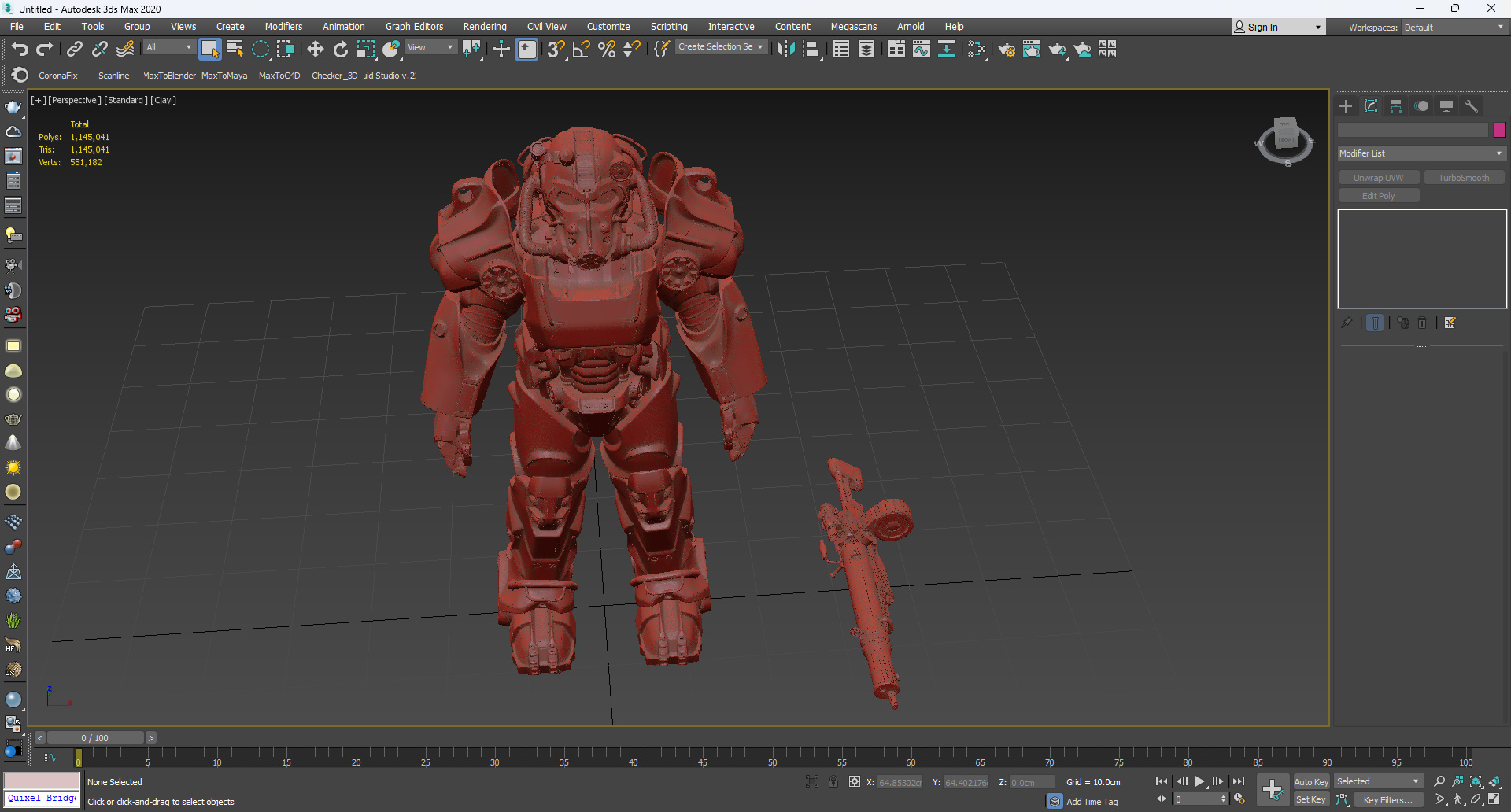Click the time slider 0 / 100 handle
The image size is (1511, 812).
click(95, 738)
